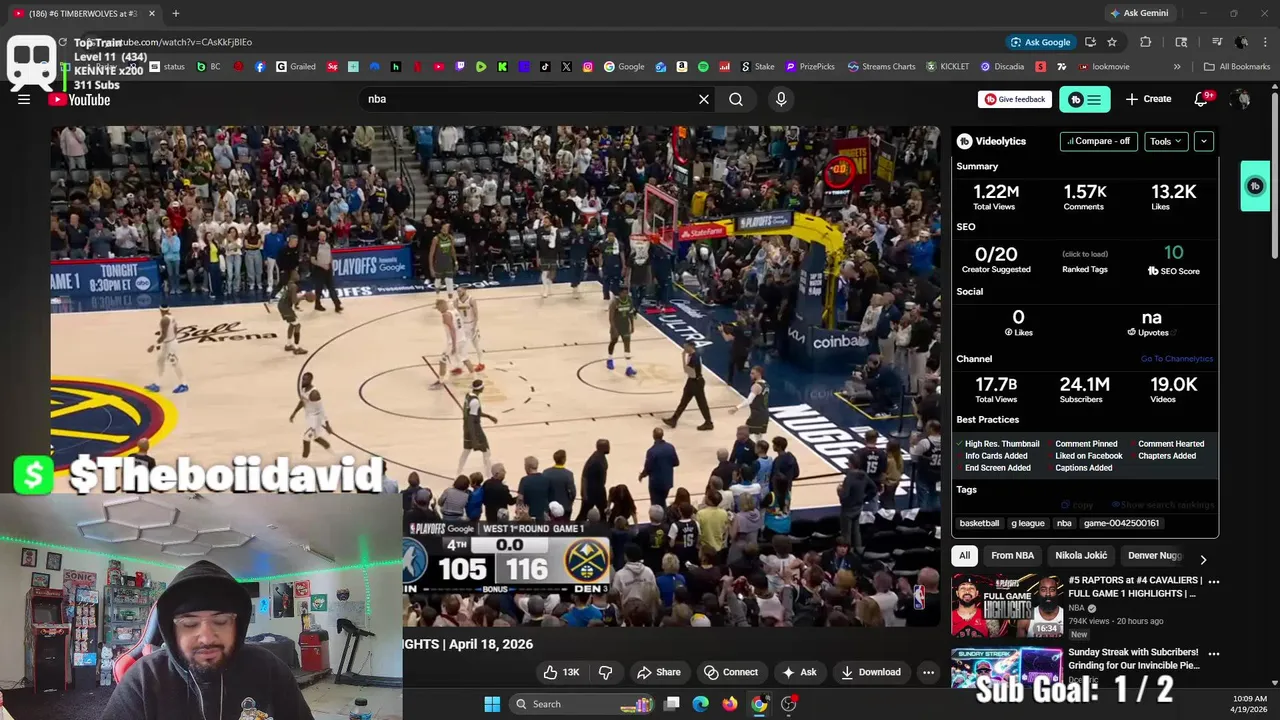Show more filter chips with arrow
Viewport: 1280px width, 720px height.
(1203, 559)
